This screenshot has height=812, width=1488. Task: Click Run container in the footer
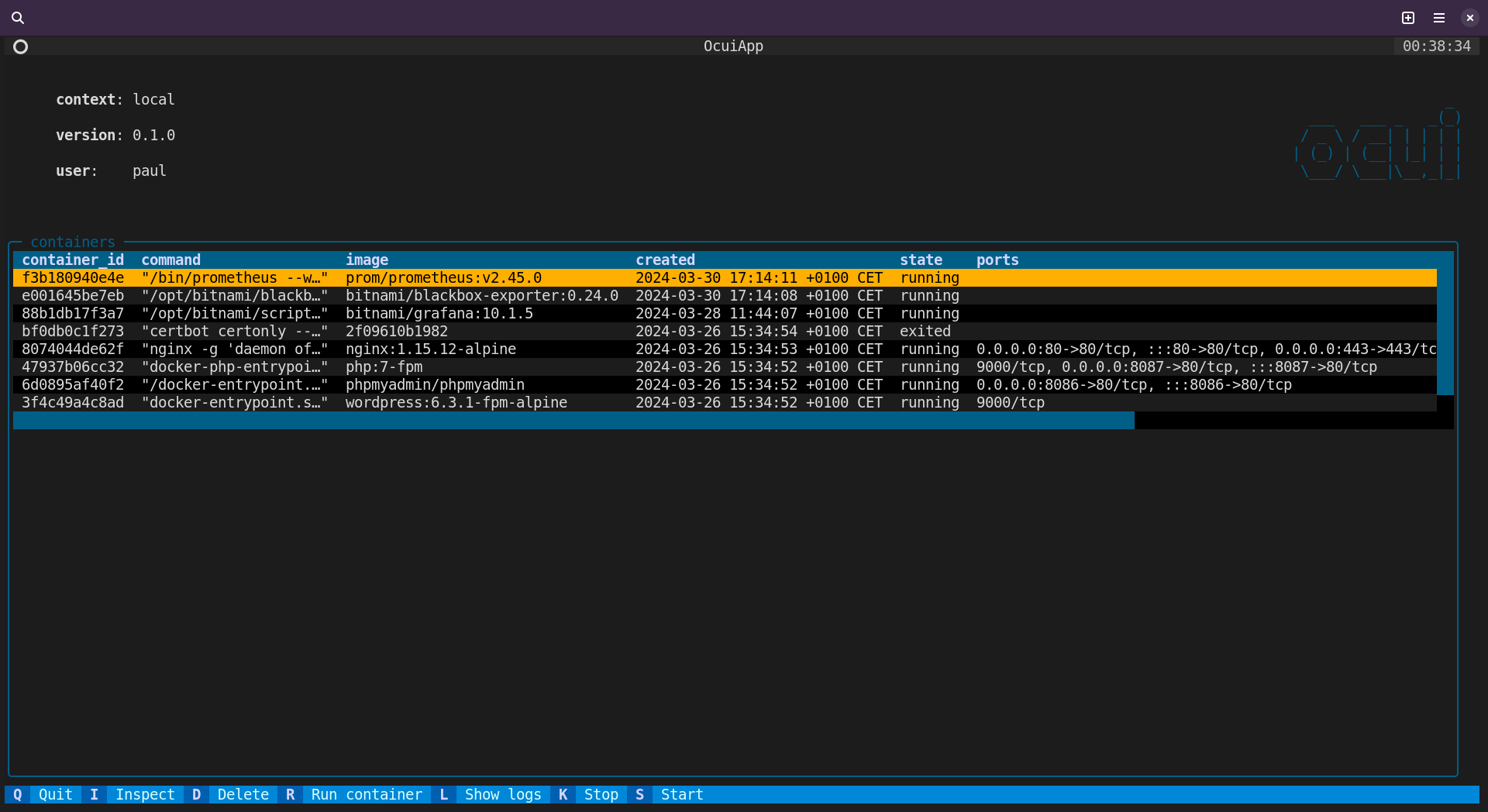pos(366,794)
